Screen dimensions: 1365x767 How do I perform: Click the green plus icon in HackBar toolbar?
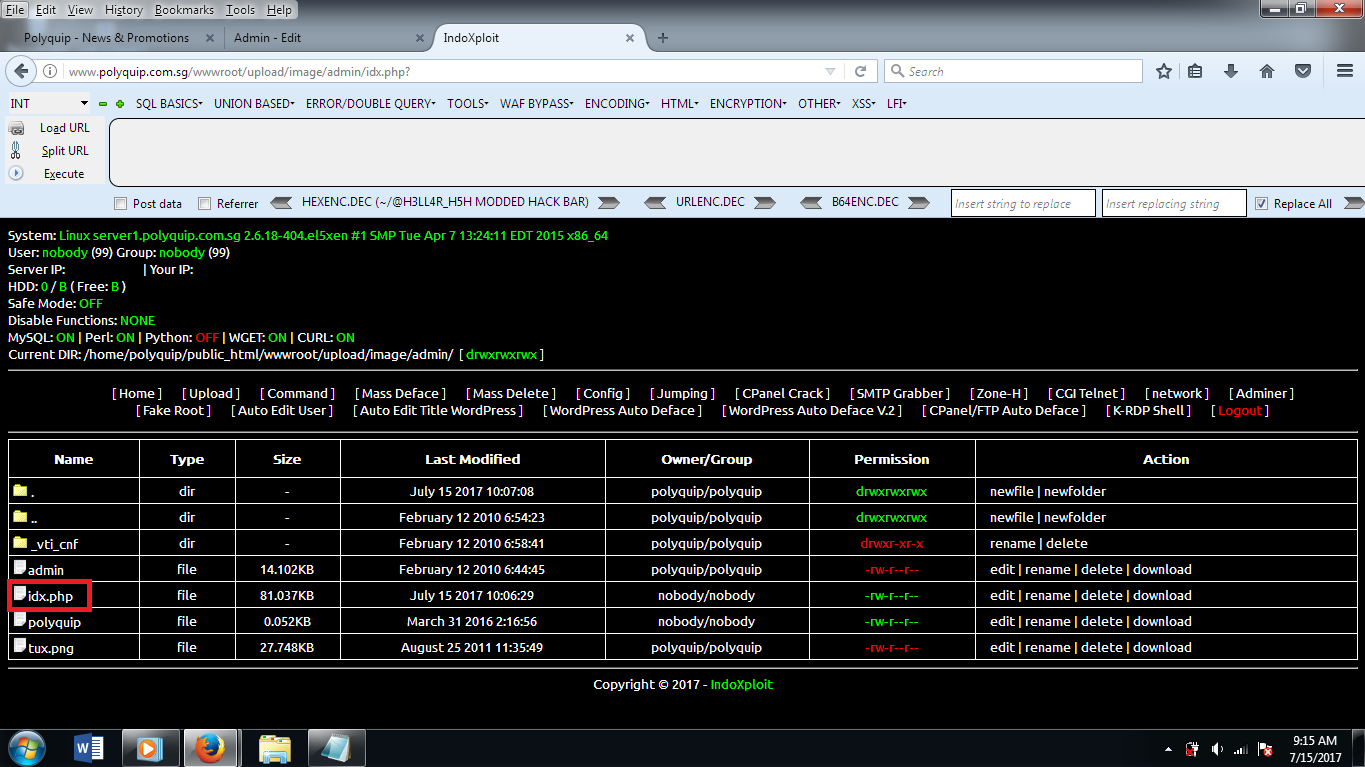tap(120, 103)
